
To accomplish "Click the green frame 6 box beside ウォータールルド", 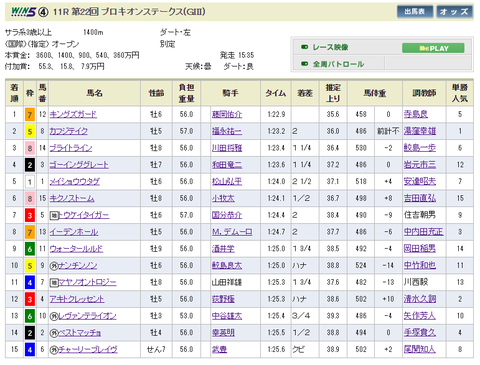I will pos(30,249).
